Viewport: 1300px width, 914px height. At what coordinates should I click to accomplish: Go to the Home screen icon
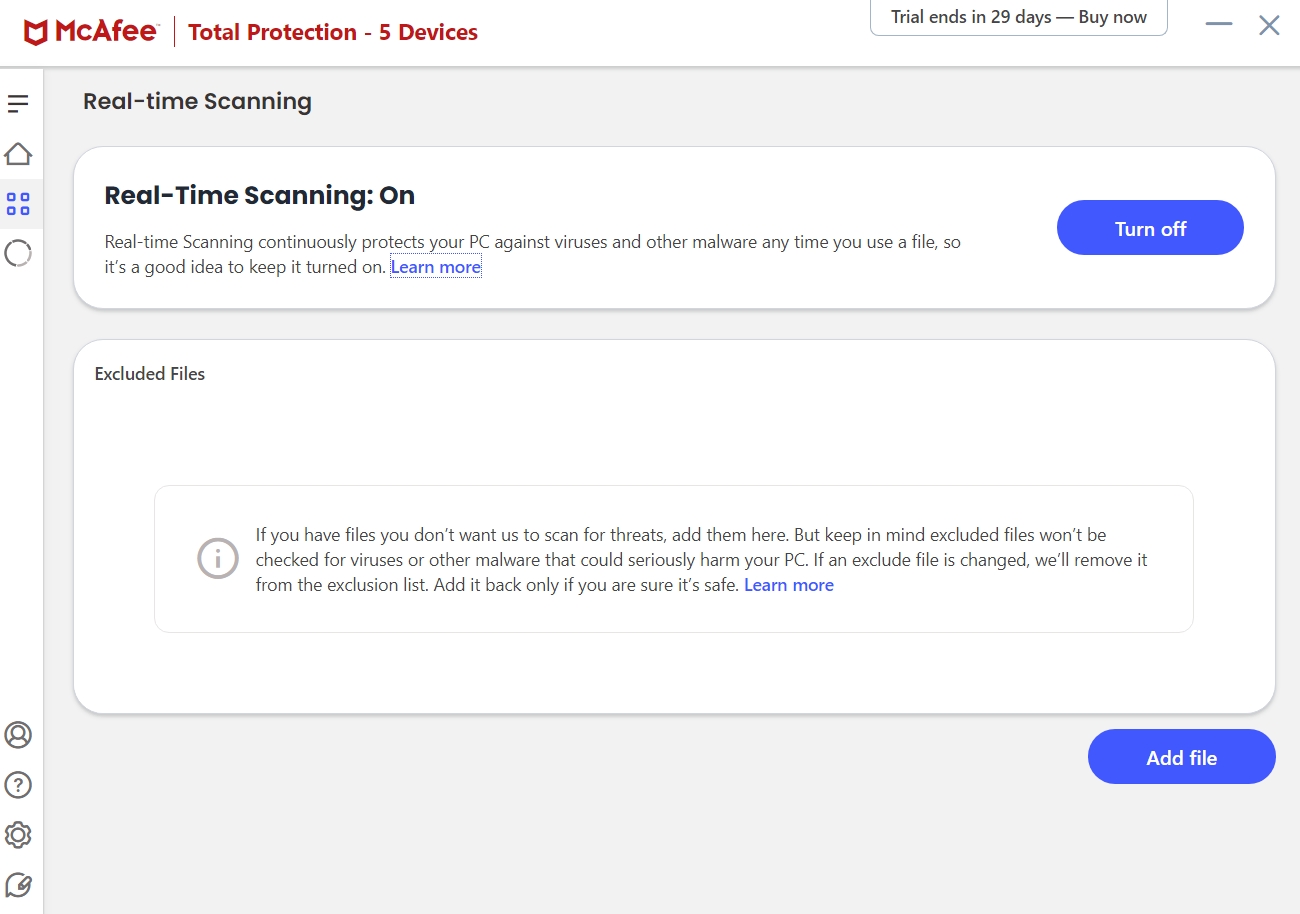[18, 154]
